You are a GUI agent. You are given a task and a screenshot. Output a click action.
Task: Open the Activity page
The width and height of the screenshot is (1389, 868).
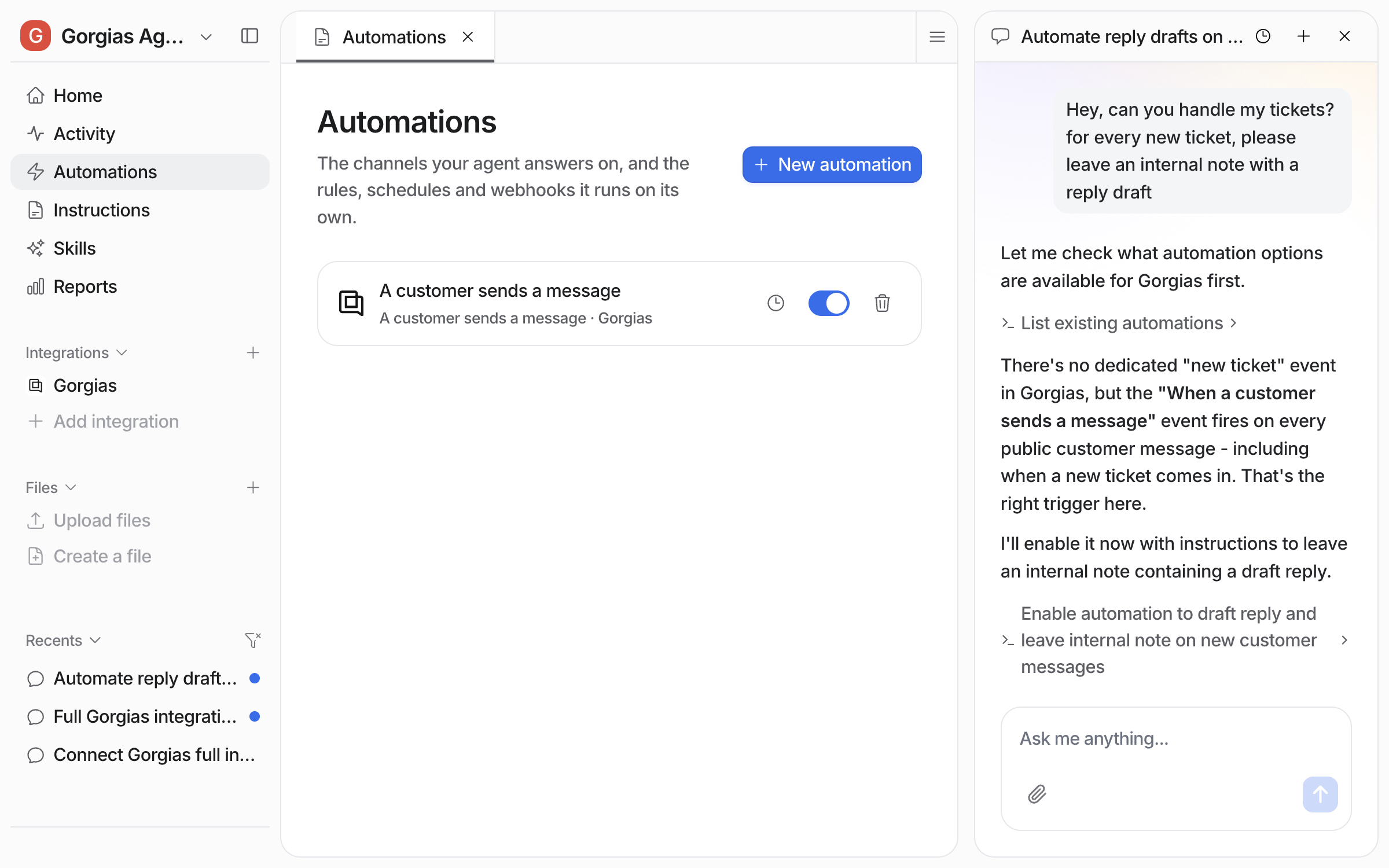pyautogui.click(x=140, y=134)
